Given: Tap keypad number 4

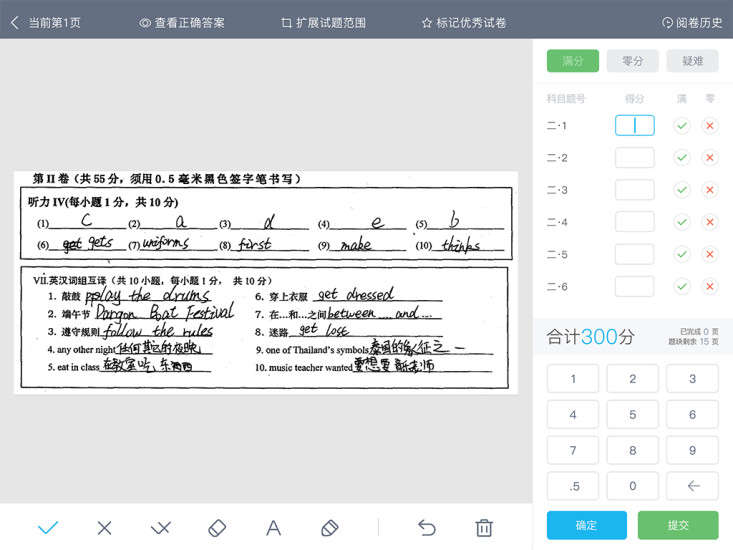Looking at the screenshot, I should 573,414.
